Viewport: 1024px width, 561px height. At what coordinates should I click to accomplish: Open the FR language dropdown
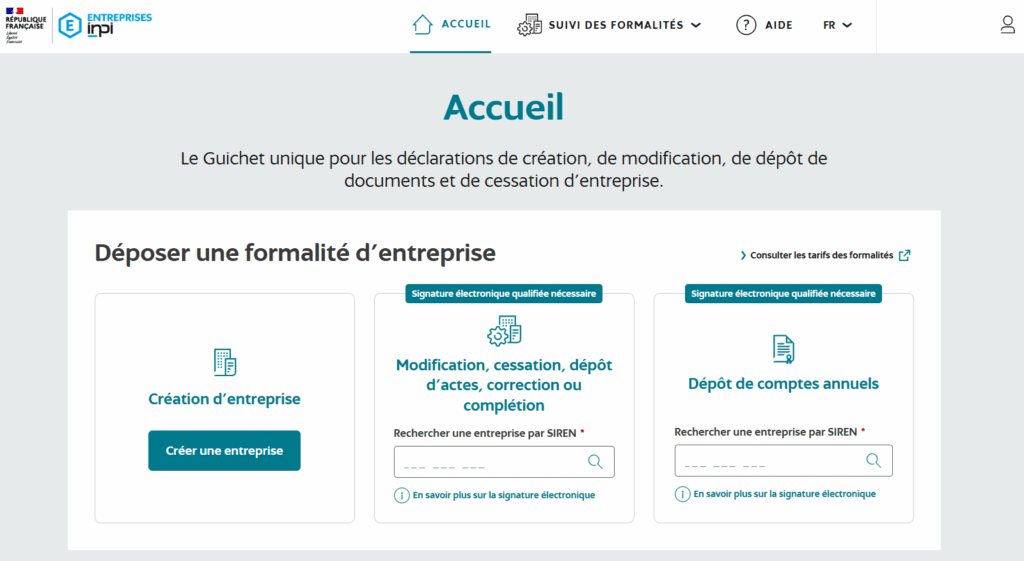[837, 25]
